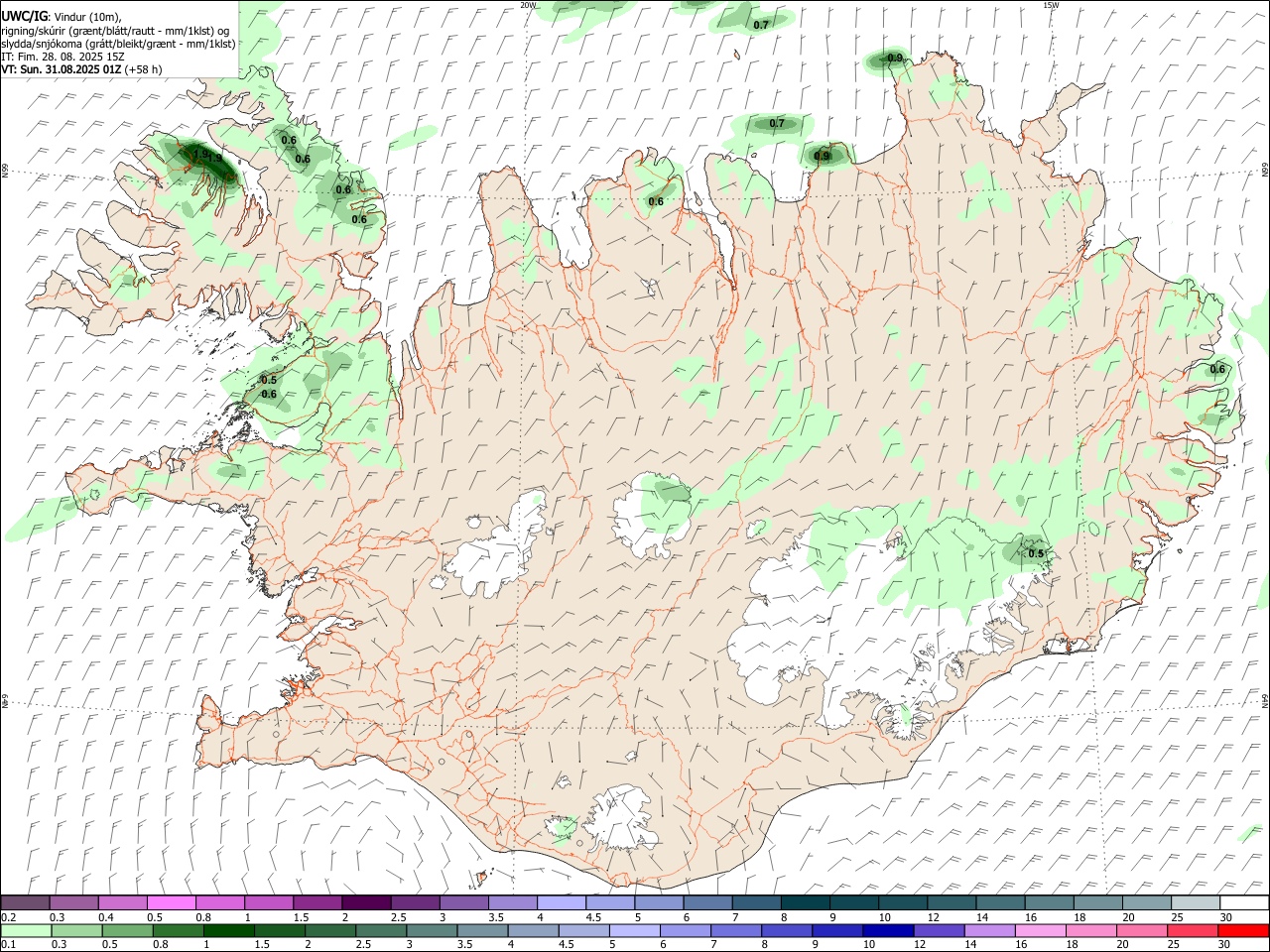
Task: Click white upper legend swatch after 30
Action: pyautogui.click(x=1244, y=903)
